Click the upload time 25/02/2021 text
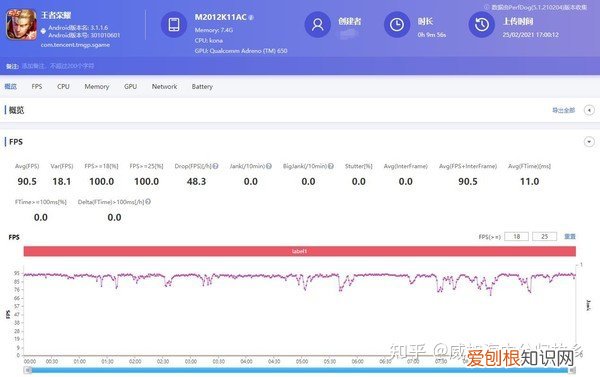 tap(531, 34)
